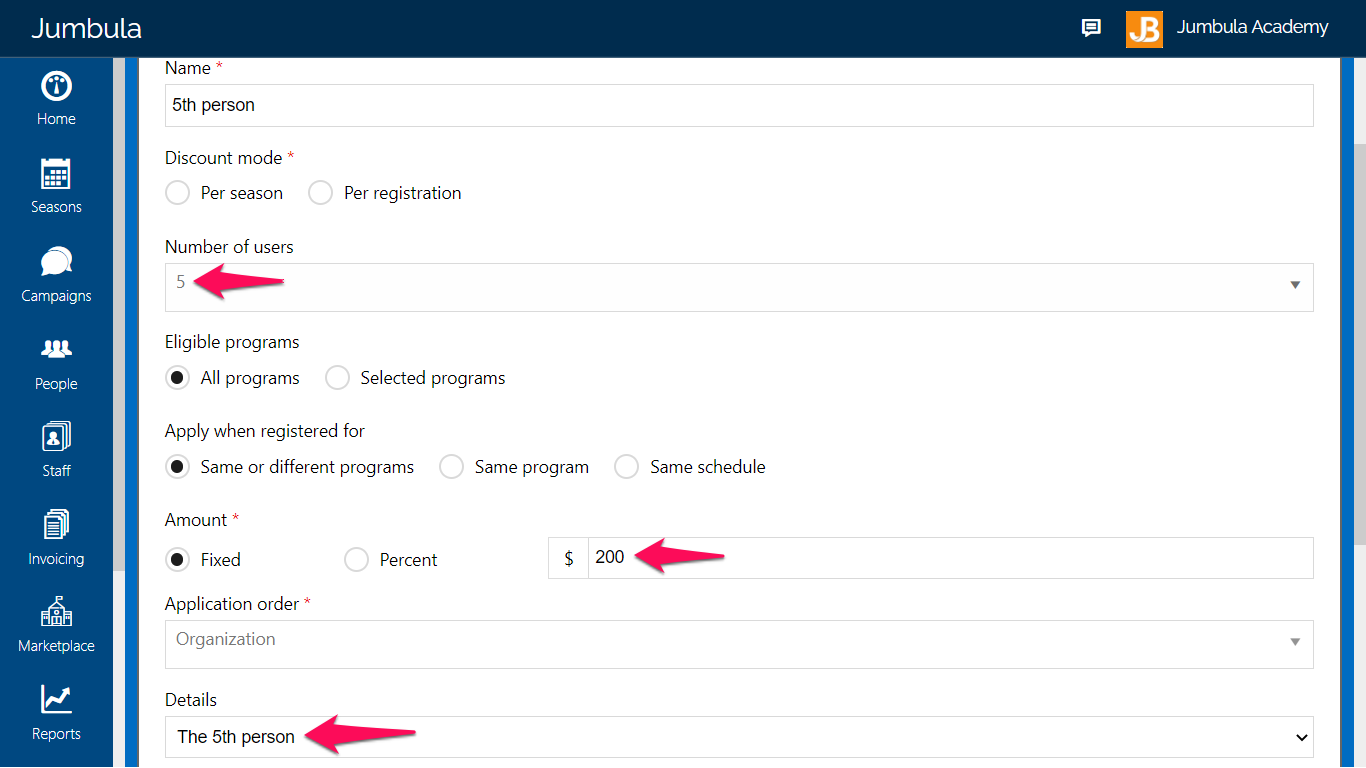Go to Seasons calendar icon
The image size is (1366, 768).
point(56,174)
